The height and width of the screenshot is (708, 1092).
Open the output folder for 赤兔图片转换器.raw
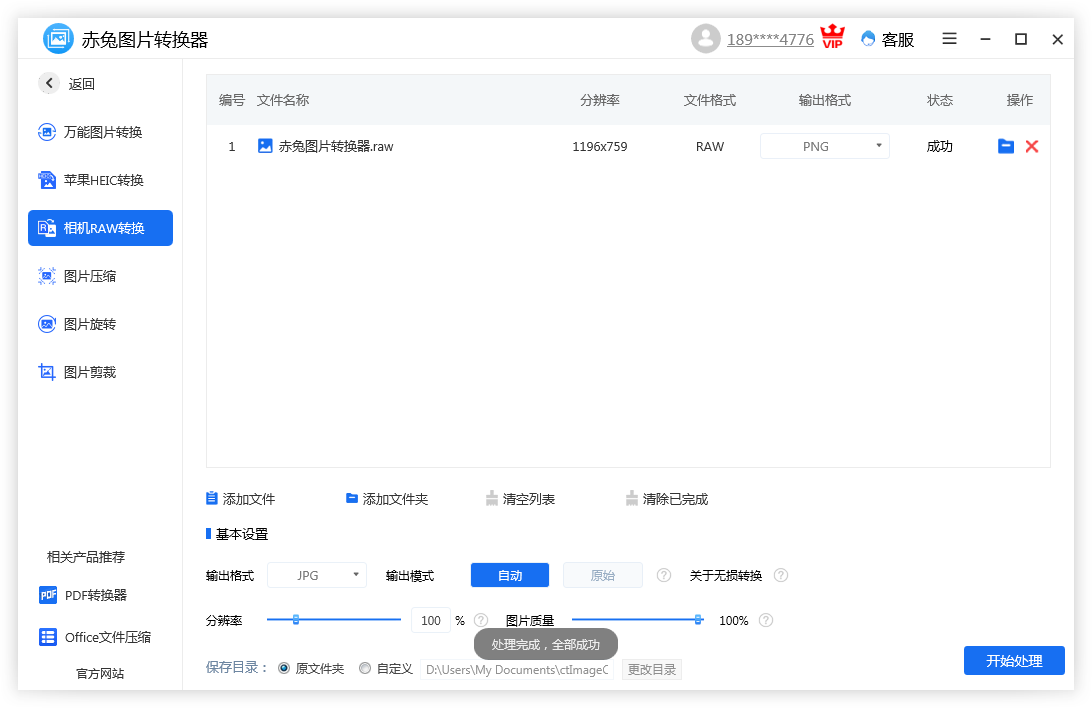1006,146
